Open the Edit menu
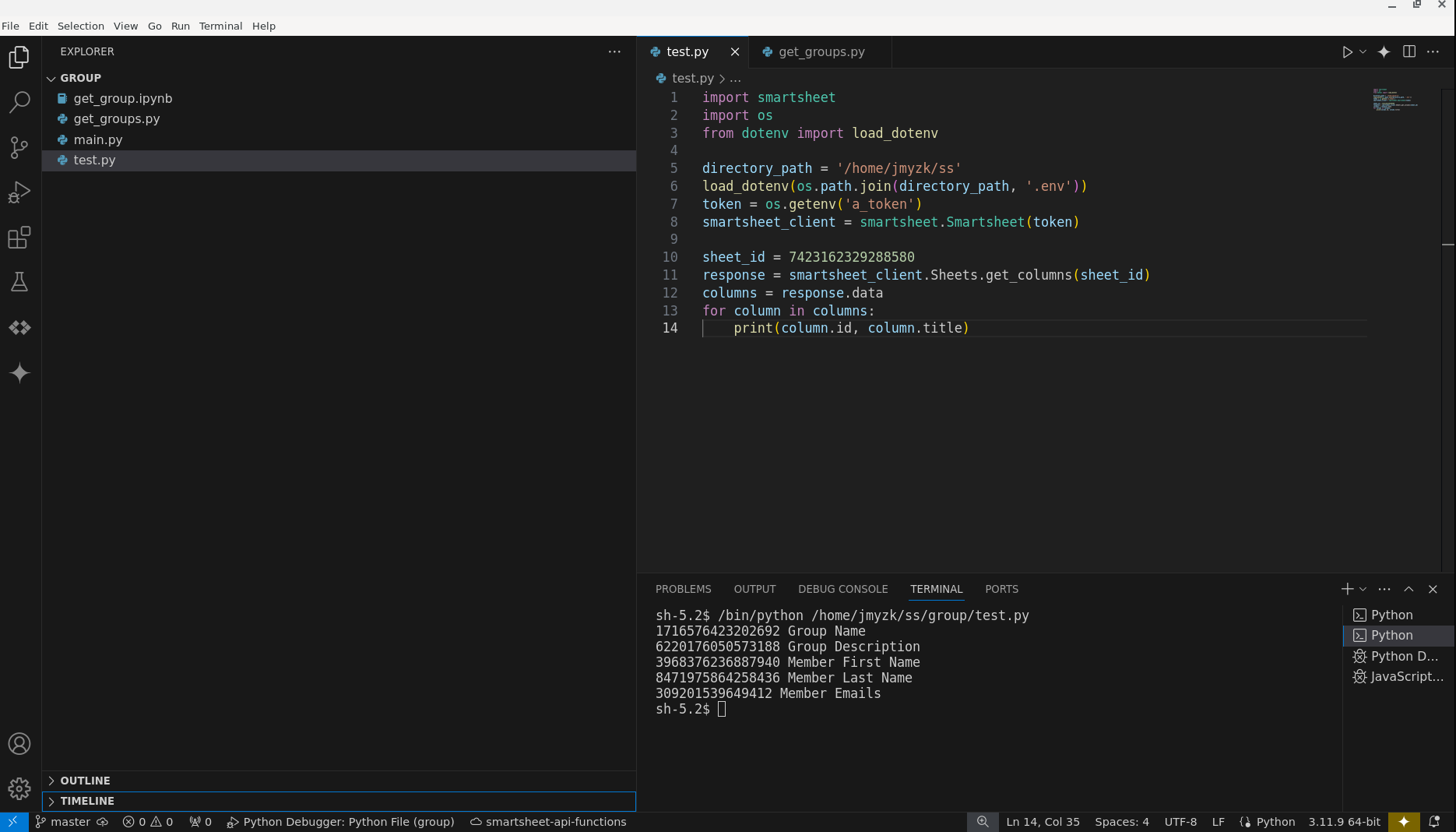Viewport: 1456px width, 832px height. point(38,26)
